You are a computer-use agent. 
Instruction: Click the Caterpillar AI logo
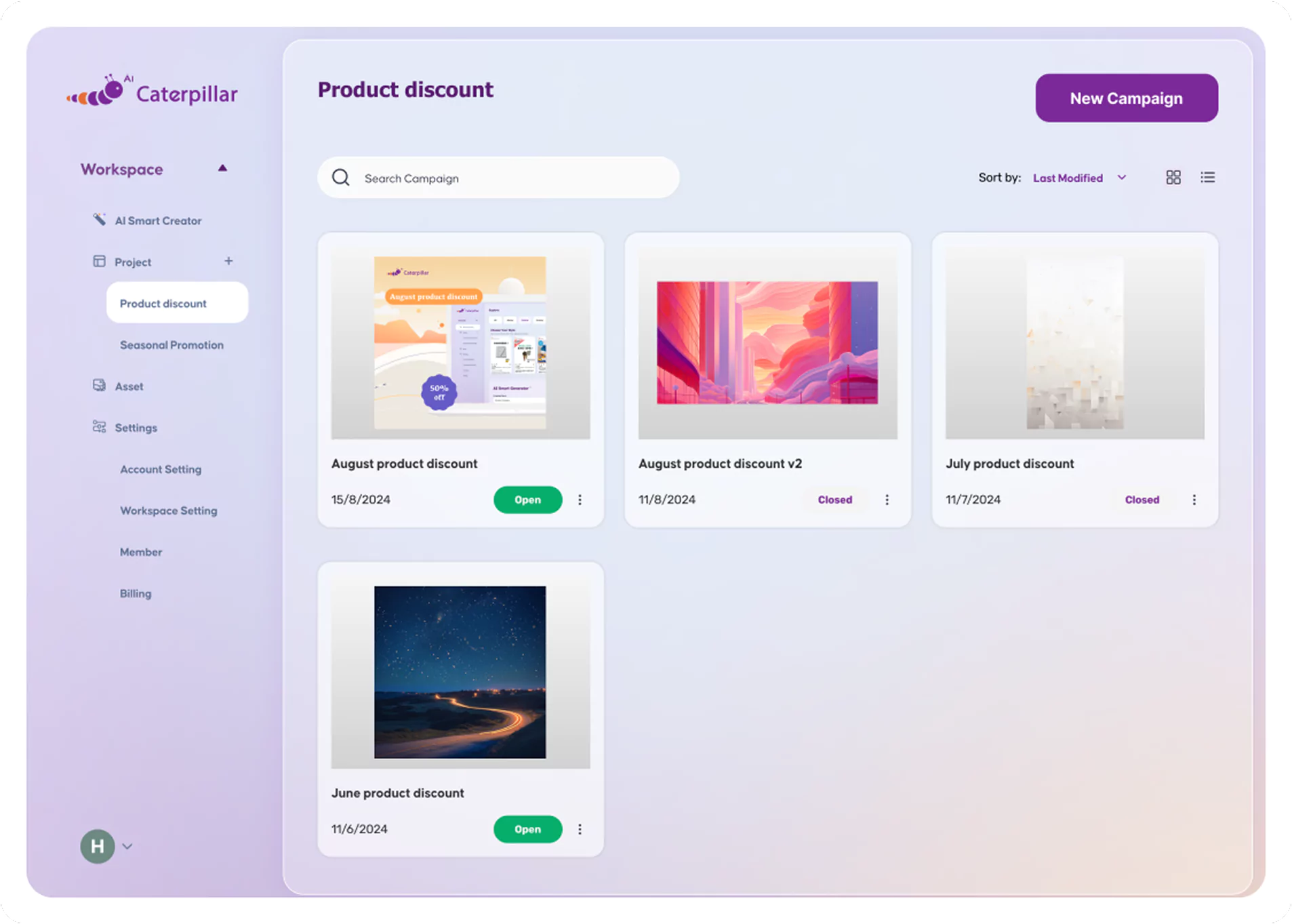153,91
